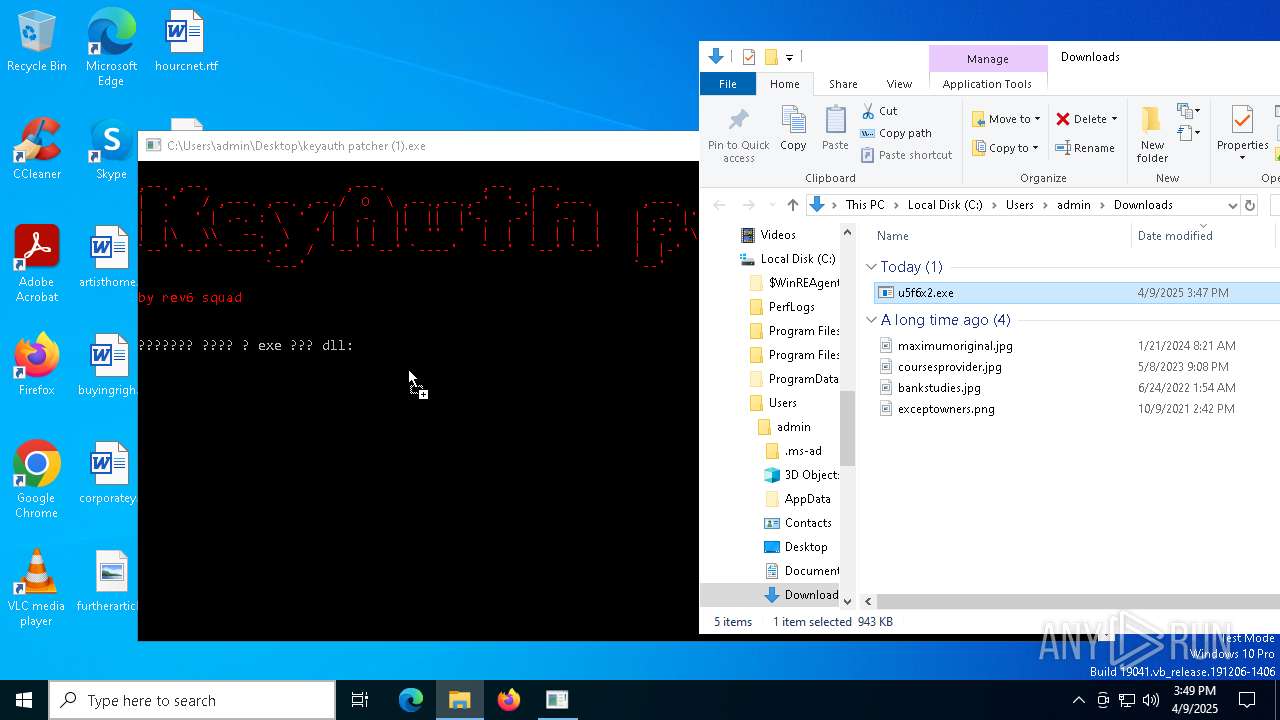1280x720 pixels.
Task: Open the Windows Start menu
Action: [x=24, y=700]
